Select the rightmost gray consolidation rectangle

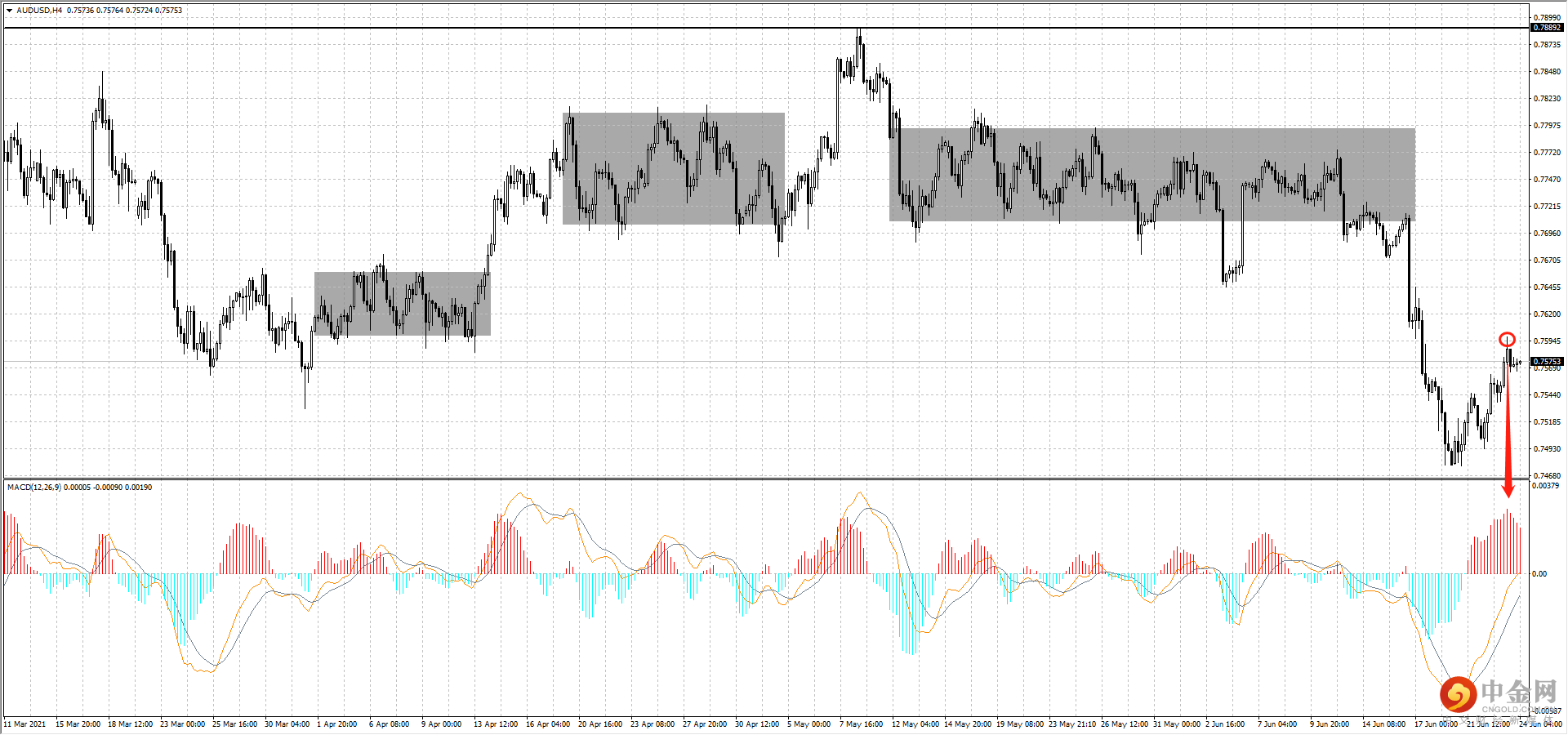coord(1151,176)
